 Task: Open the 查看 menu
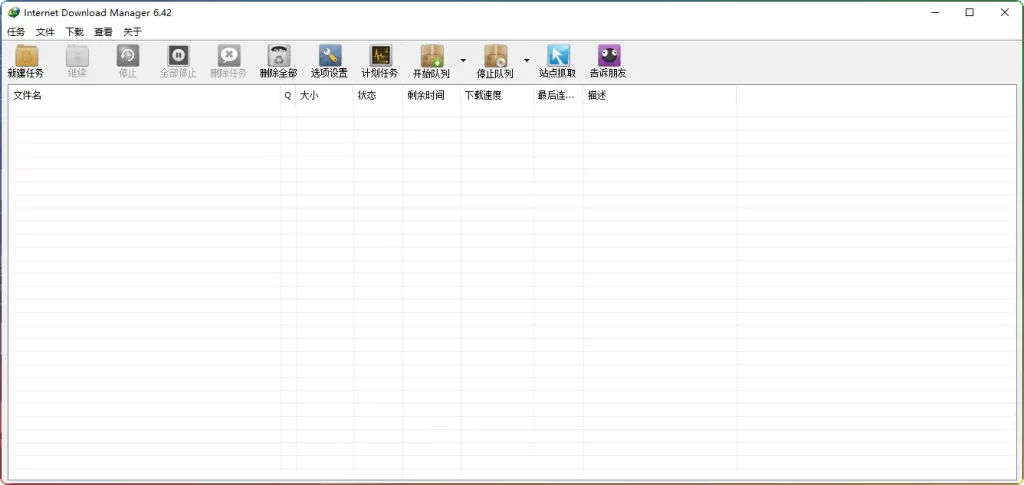tap(103, 31)
